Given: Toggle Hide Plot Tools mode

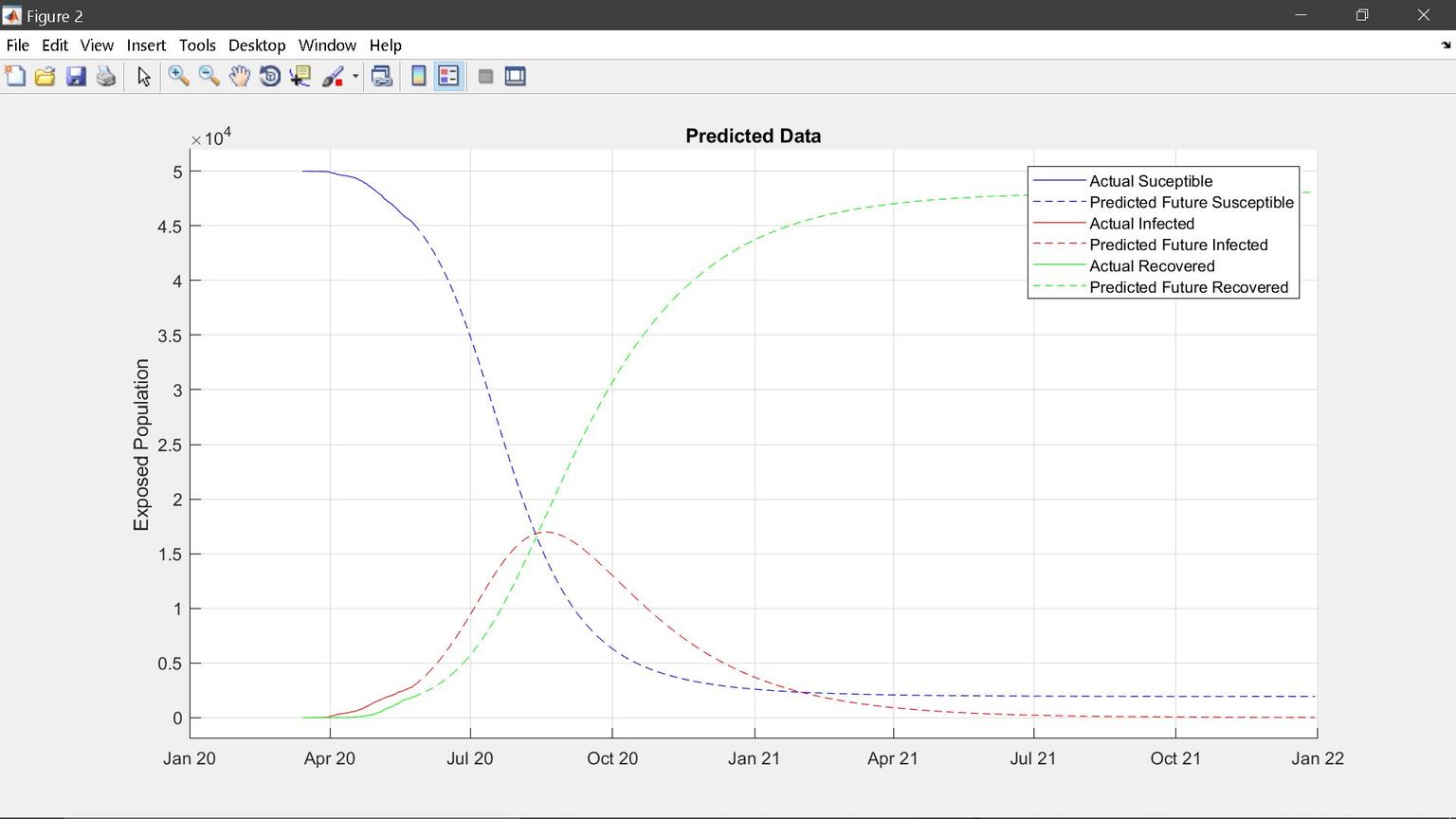Looking at the screenshot, I should coord(485,76).
